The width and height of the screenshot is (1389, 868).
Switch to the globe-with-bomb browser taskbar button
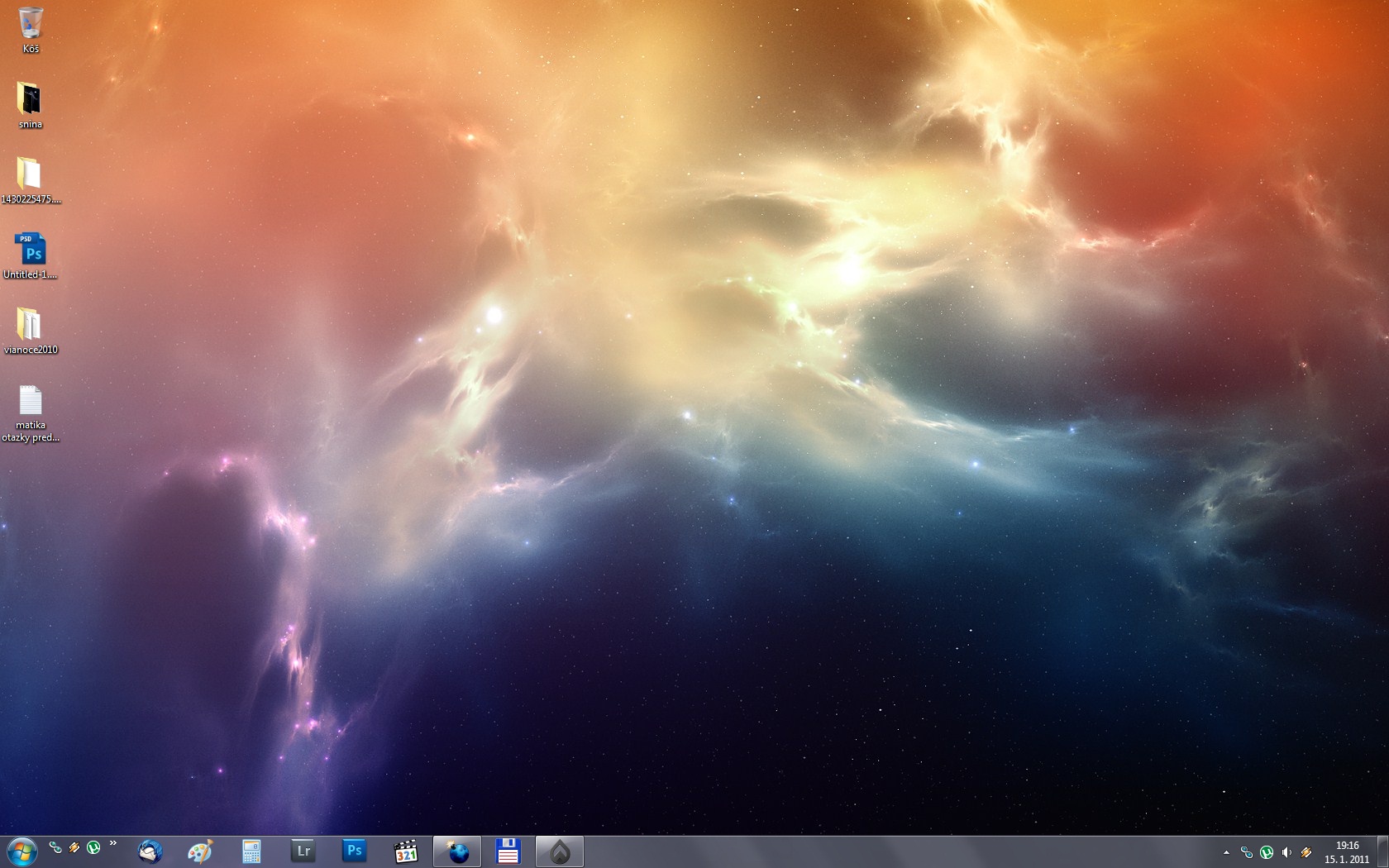[457, 851]
